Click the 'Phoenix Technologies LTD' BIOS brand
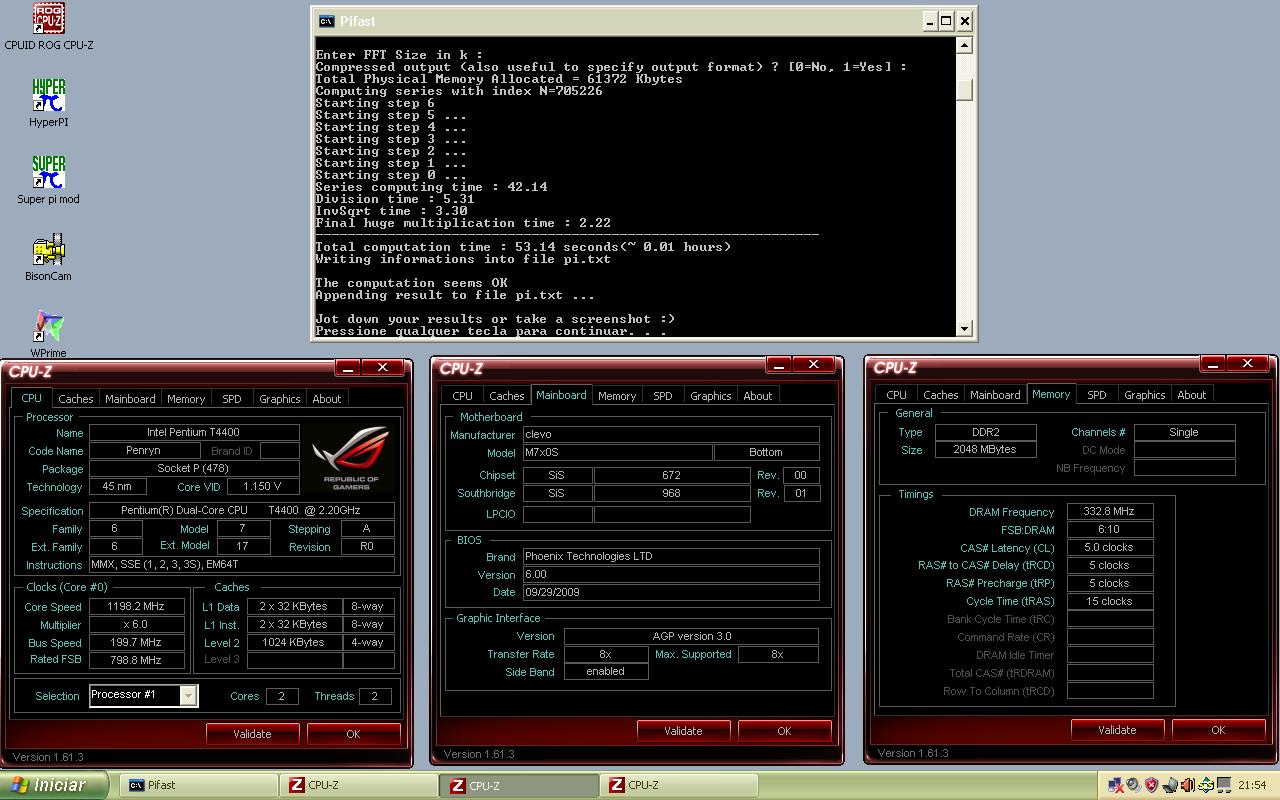The image size is (1280, 800). point(671,556)
